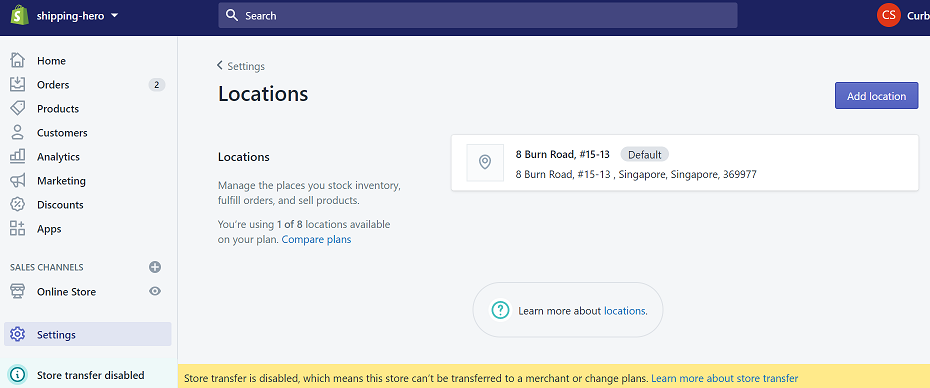Image resolution: width=930 pixels, height=388 pixels.
Task: Open the 8 Burn Road location entry
Action: [x=684, y=163]
